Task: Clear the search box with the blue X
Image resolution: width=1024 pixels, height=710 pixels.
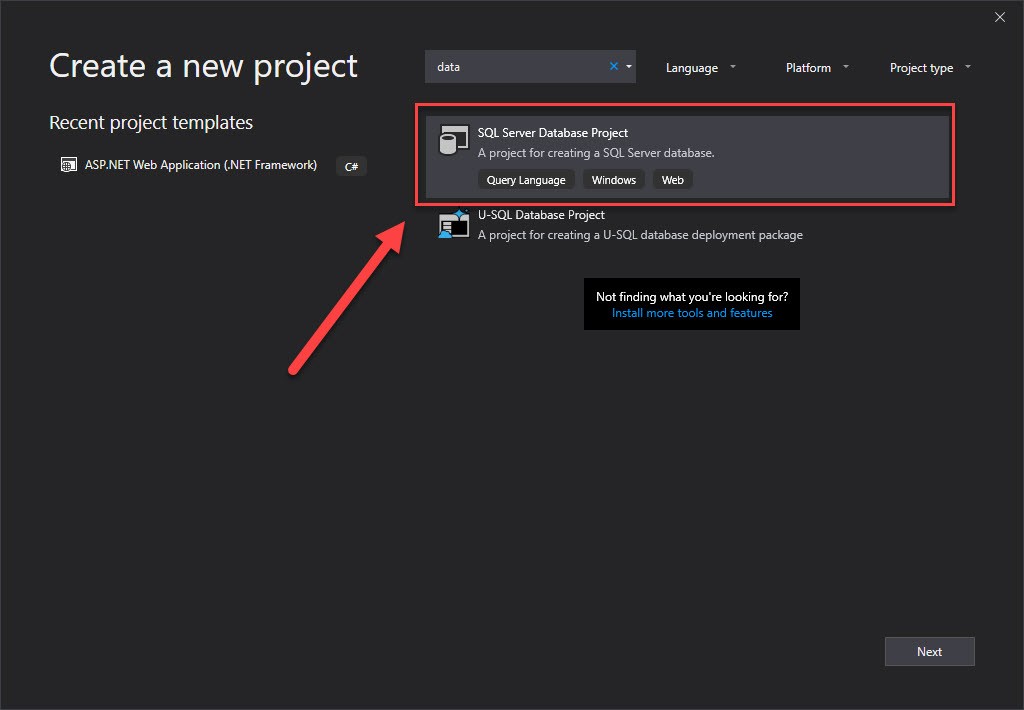Action: pyautogui.click(x=612, y=66)
